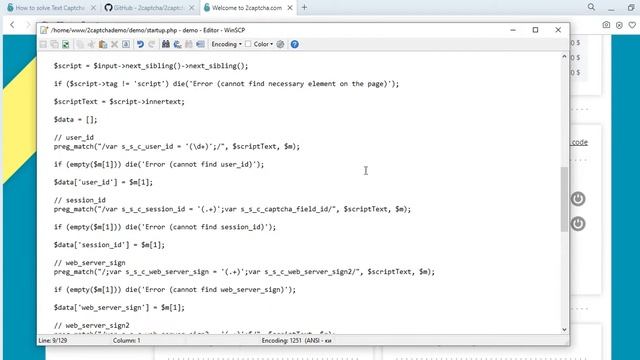Viewport: 640px width, 360px height.
Task: Open Find with binoculars icon
Action: point(166,44)
